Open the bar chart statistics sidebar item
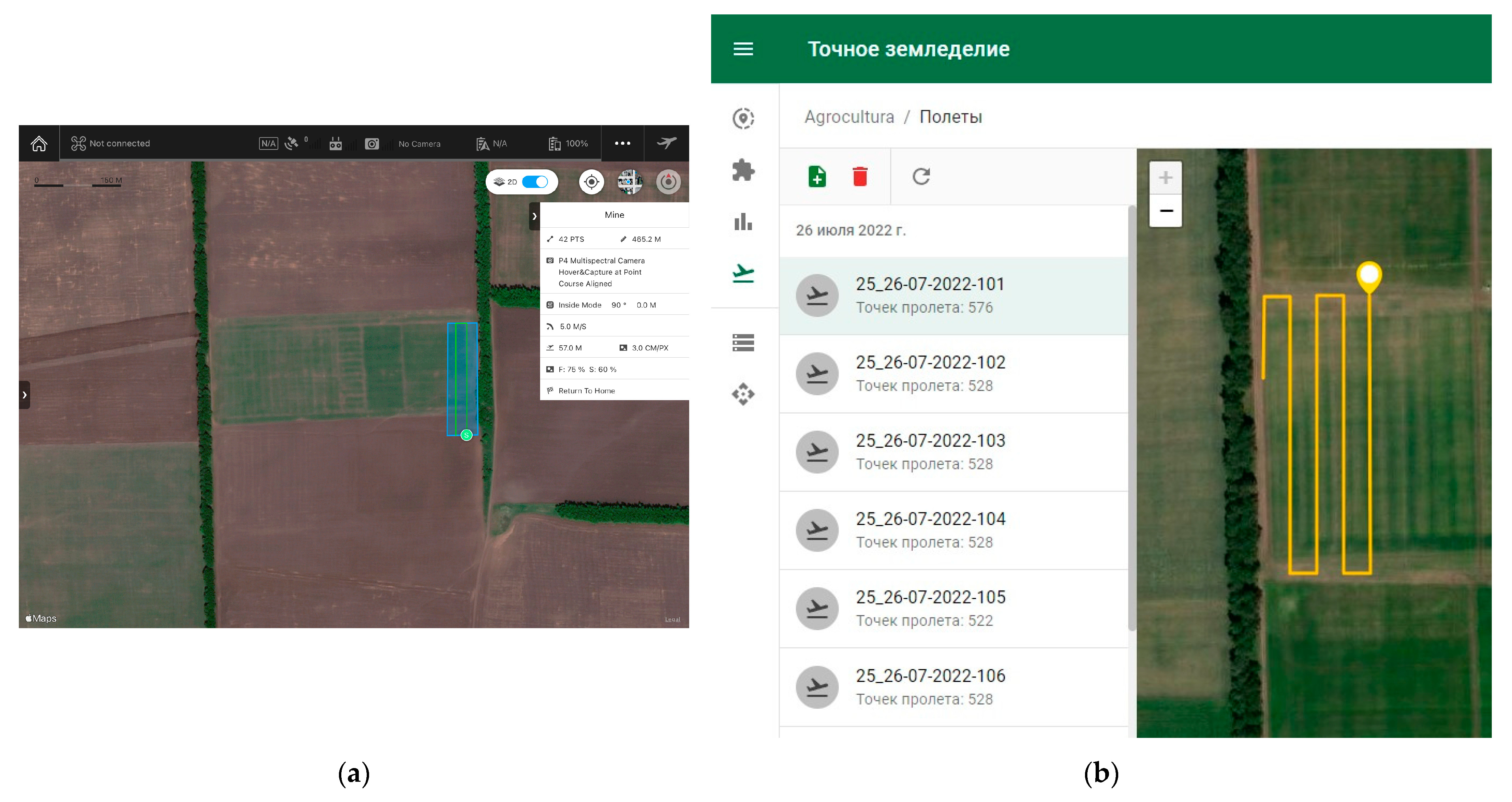The width and height of the screenshot is (1512, 802). coord(743,222)
